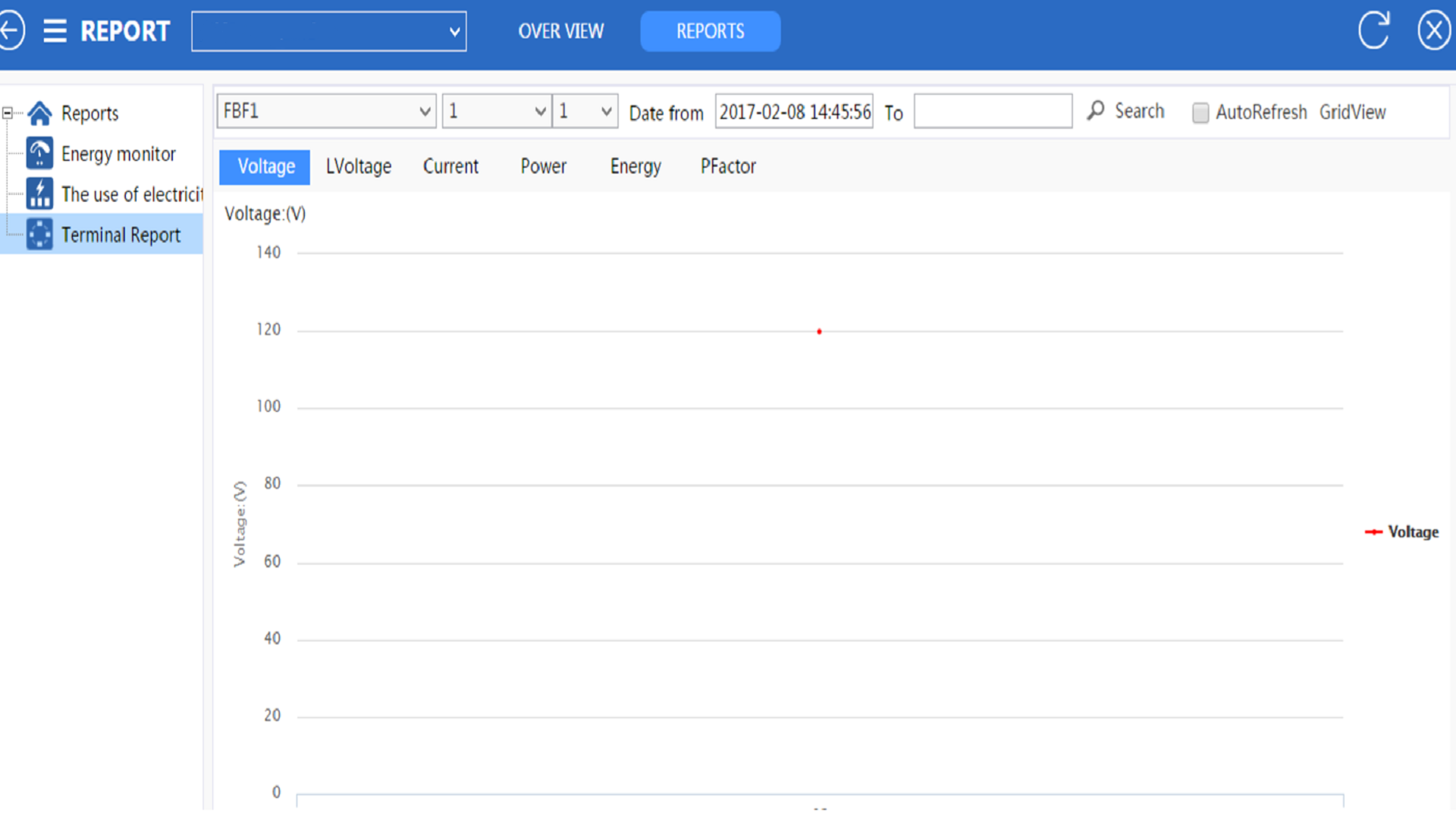Enable the AutoRefresh checkbox
This screenshot has width=1456, height=819.
[1200, 113]
